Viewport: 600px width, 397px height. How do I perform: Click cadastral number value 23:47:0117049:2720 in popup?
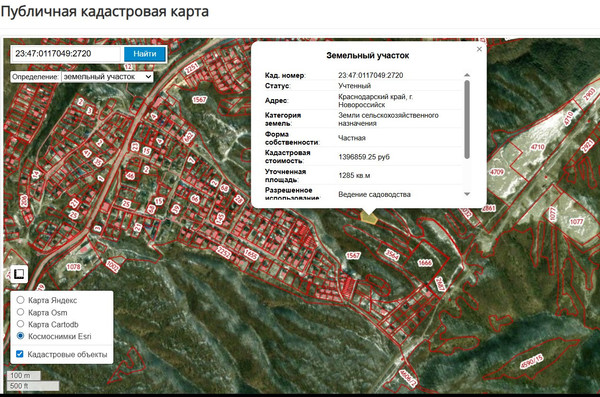370,75
